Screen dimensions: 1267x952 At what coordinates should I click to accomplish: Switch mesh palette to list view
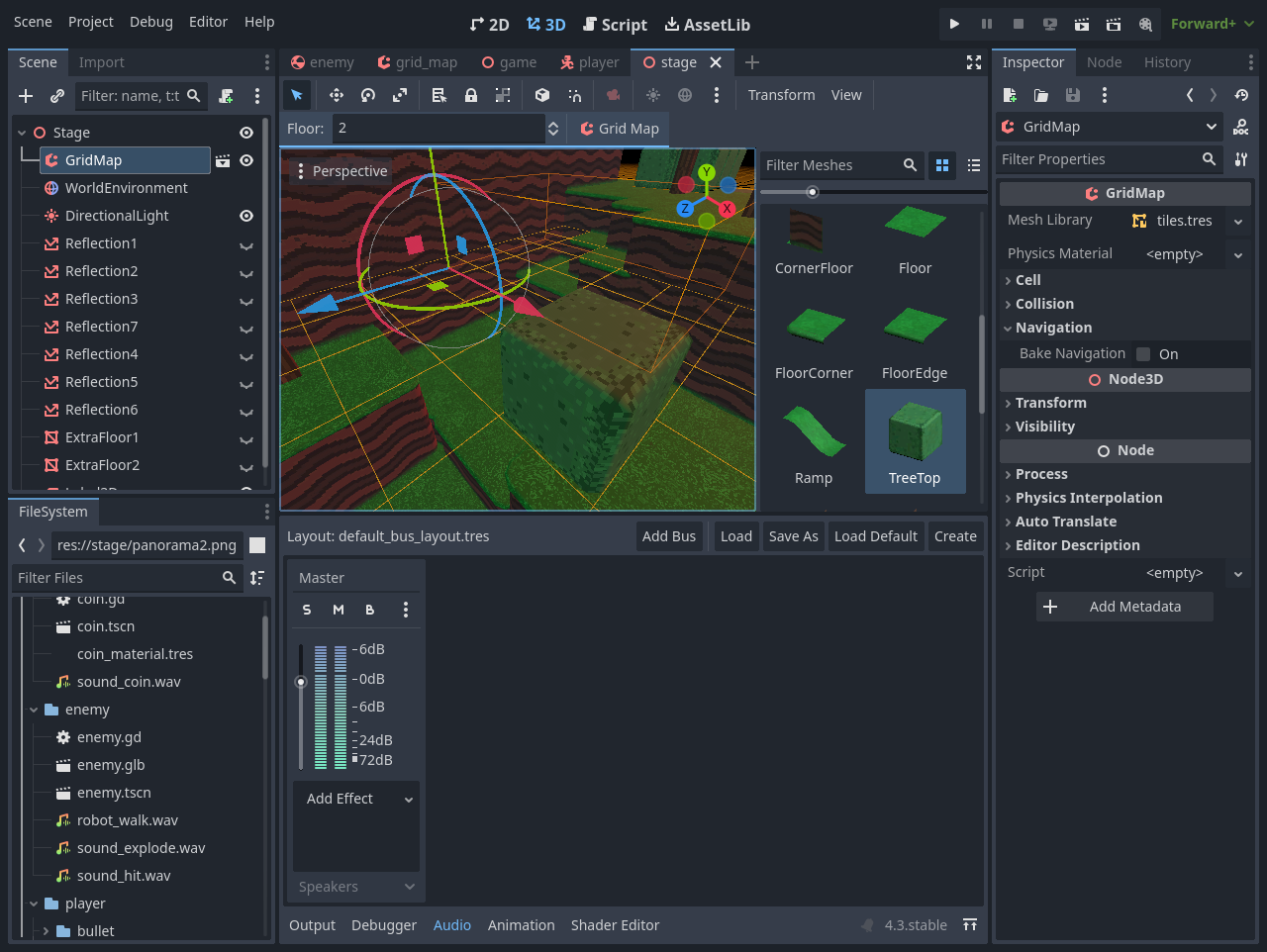(974, 165)
